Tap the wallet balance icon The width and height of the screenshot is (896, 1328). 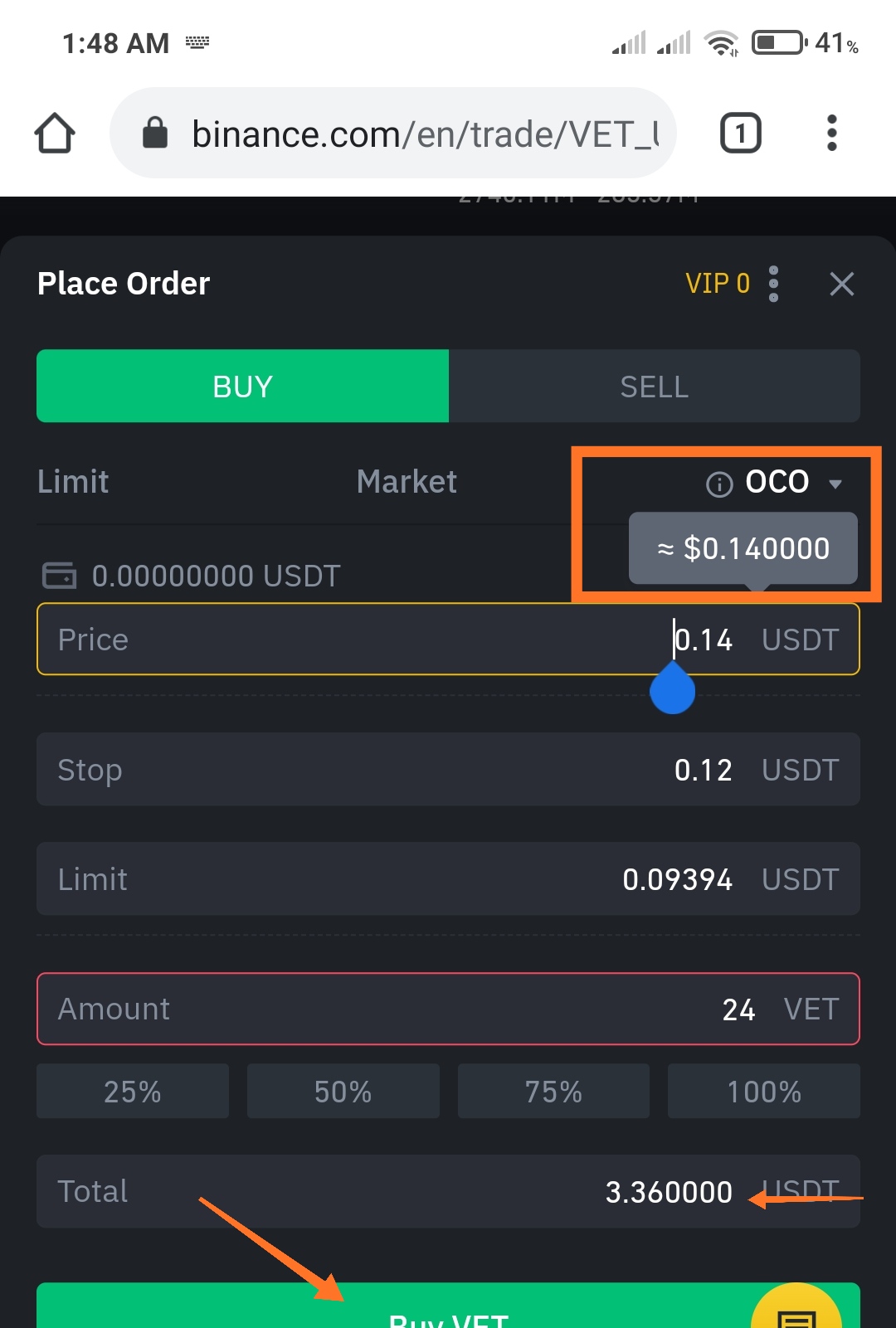pyautogui.click(x=59, y=575)
